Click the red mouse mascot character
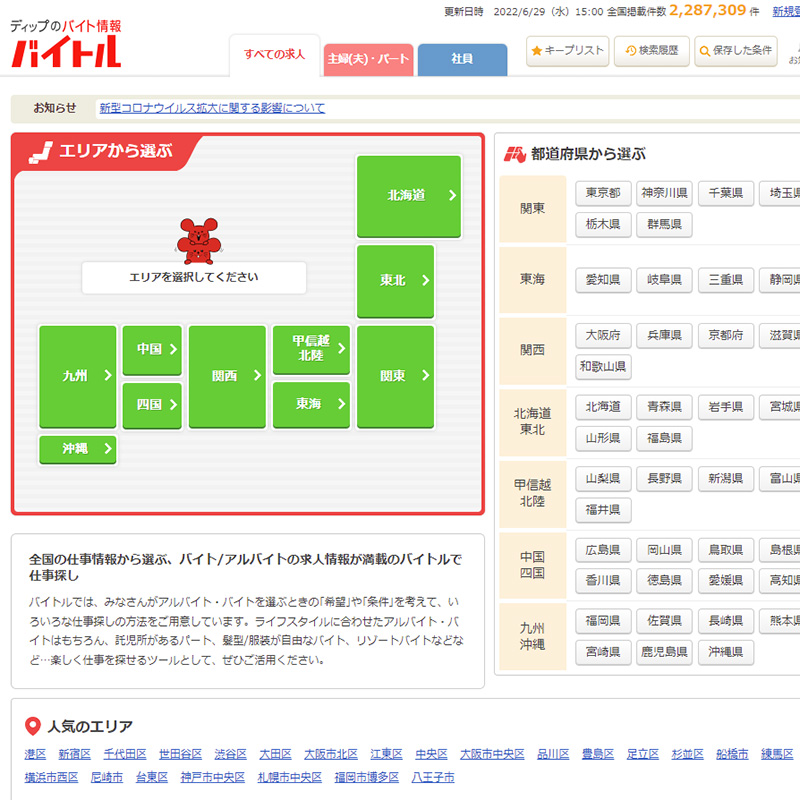The height and width of the screenshot is (800, 800). click(x=197, y=240)
